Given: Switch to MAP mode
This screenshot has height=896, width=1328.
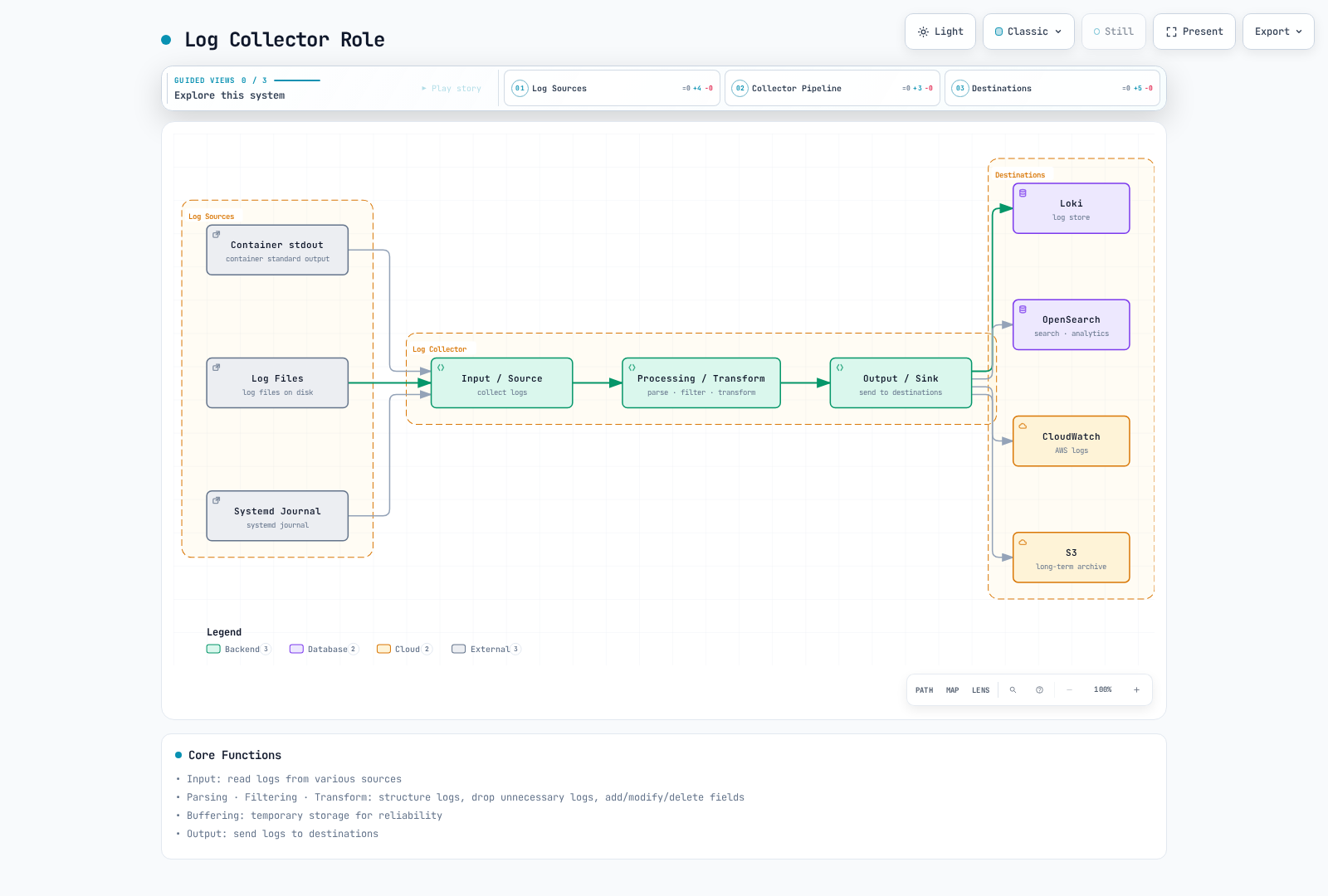Looking at the screenshot, I should 952,690.
